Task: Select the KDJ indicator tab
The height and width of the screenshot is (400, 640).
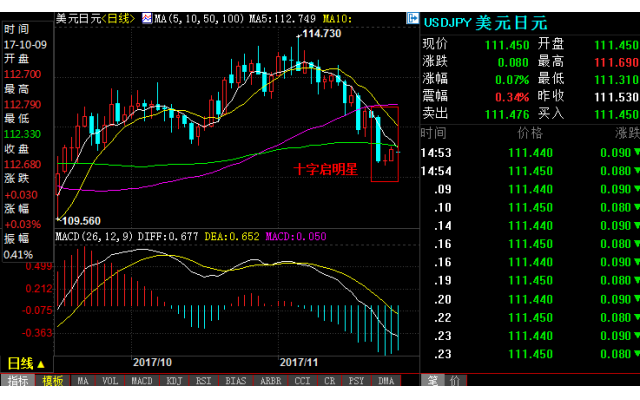Action: tap(174, 380)
